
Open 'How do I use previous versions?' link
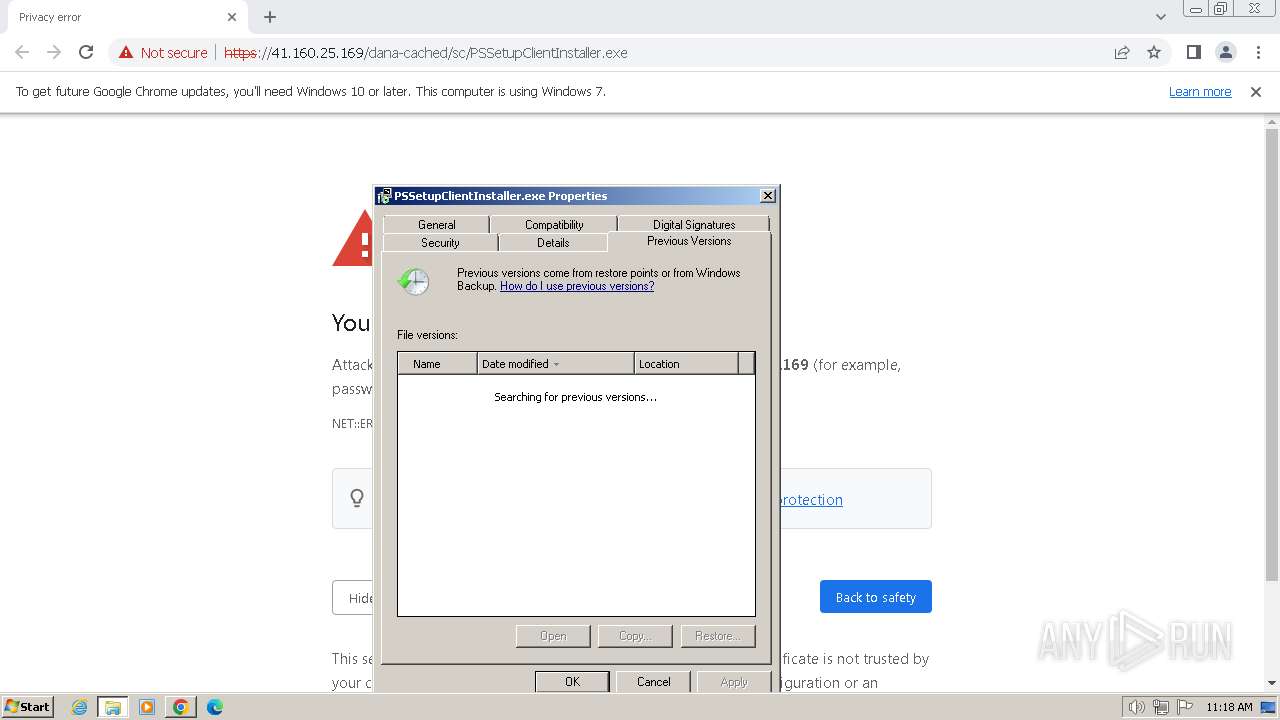(x=577, y=286)
